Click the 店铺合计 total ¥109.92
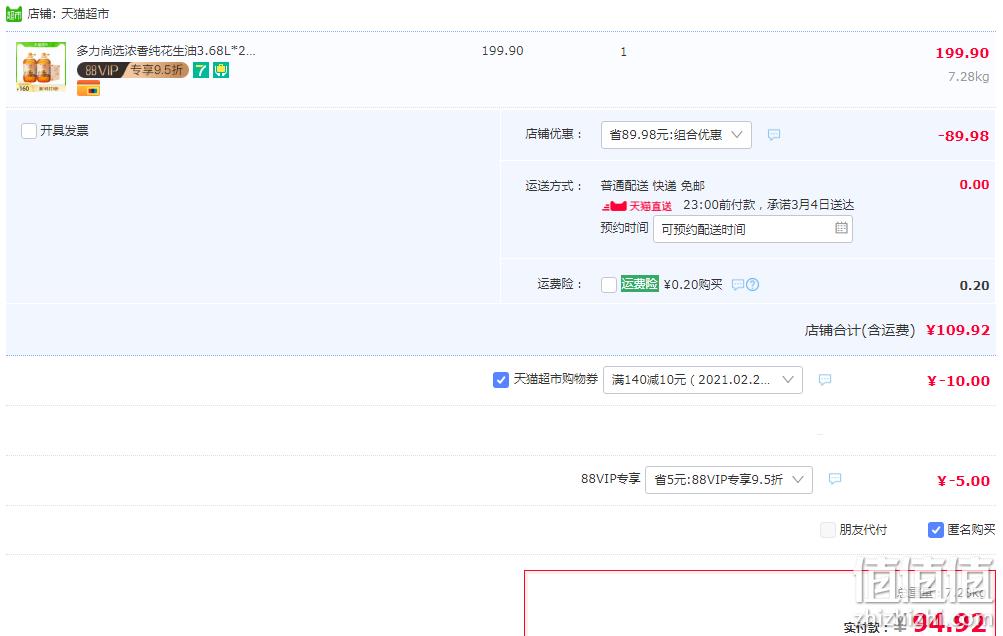 point(958,330)
